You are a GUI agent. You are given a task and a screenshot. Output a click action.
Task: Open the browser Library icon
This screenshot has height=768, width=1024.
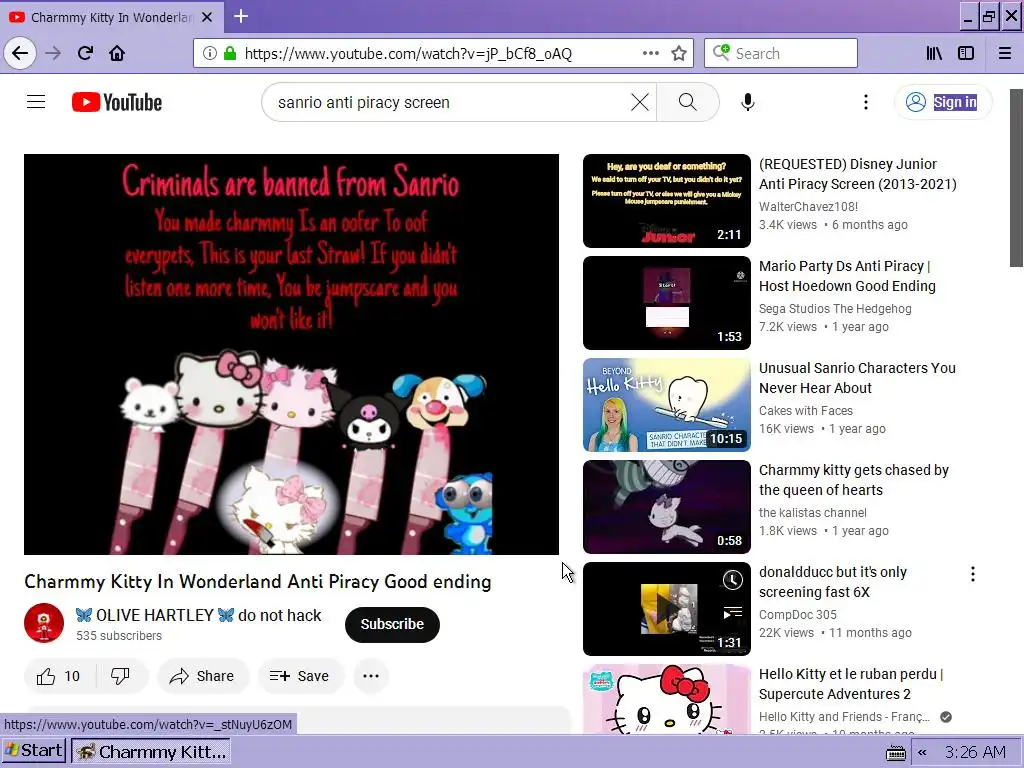point(934,54)
